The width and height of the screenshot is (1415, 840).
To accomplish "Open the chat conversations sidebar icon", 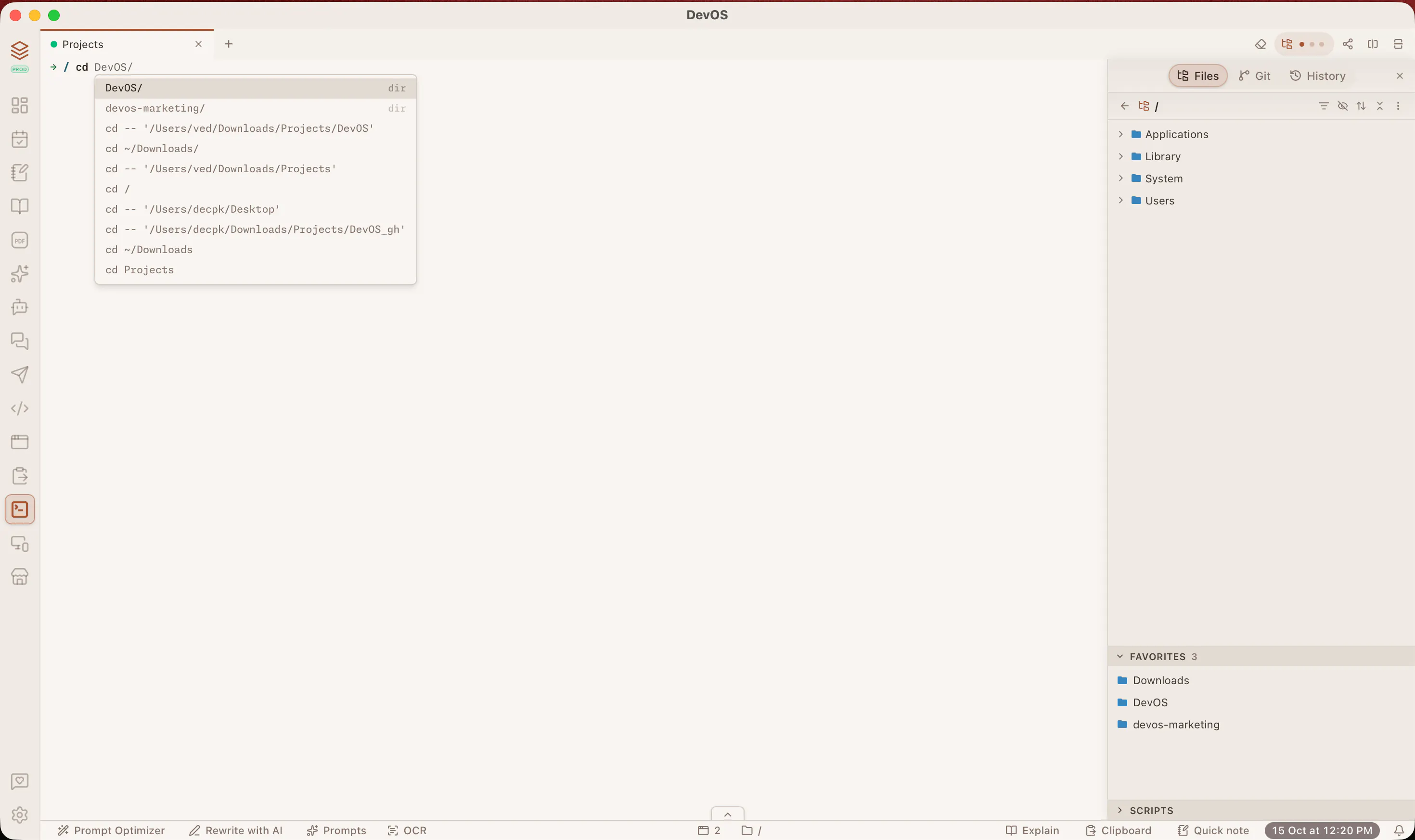I will 19,341.
